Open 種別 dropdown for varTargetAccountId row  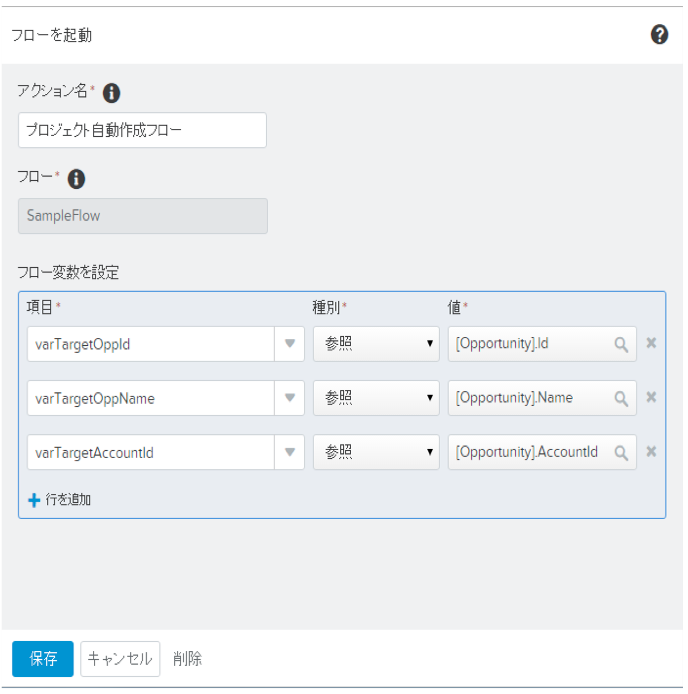coord(376,452)
